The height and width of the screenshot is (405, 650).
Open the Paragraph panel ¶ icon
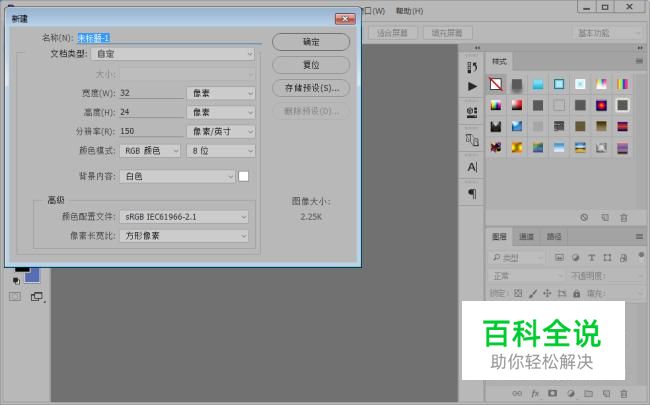pyautogui.click(x=472, y=193)
